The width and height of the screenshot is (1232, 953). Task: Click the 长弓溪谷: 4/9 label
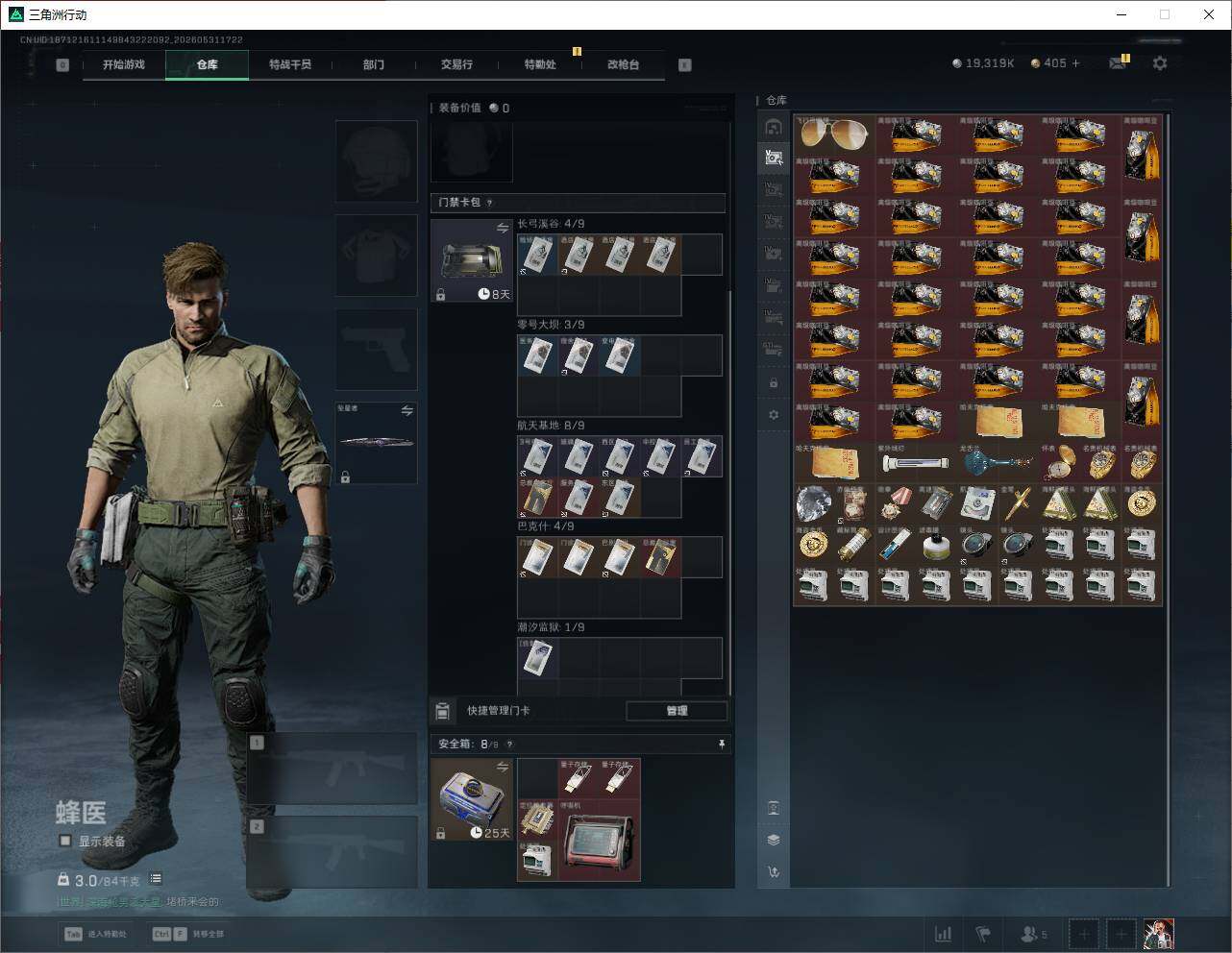click(x=551, y=224)
